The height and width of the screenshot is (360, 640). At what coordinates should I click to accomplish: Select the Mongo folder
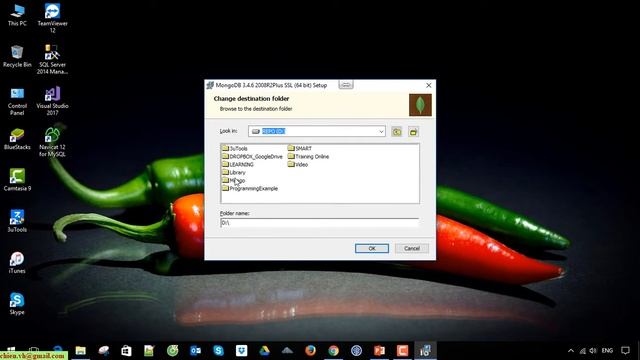coord(233,180)
